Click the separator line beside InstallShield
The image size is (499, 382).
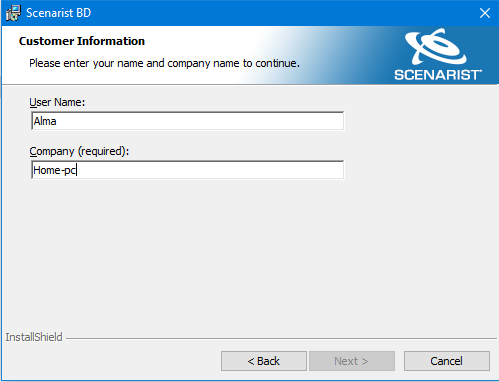click(281, 339)
